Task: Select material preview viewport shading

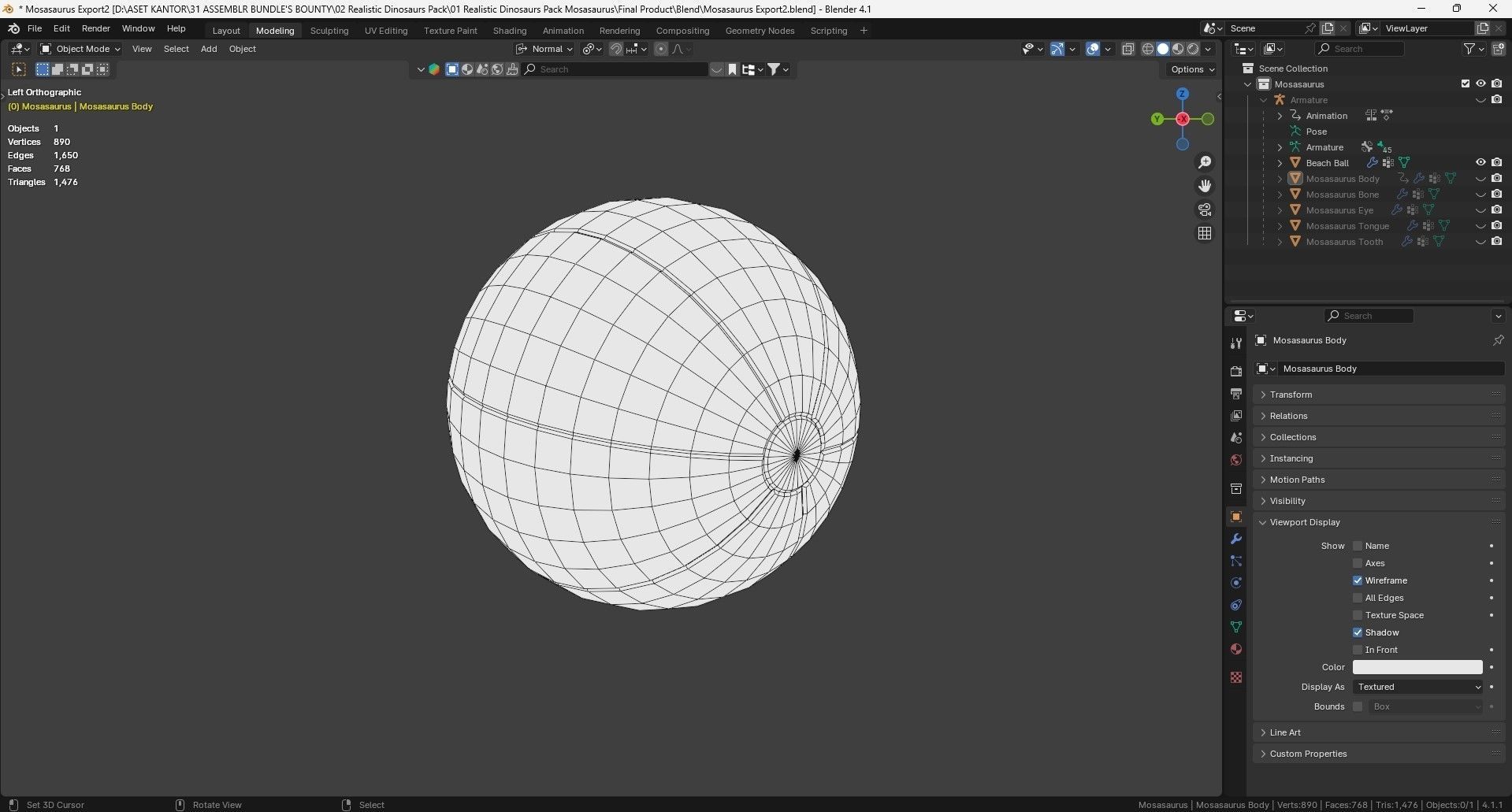Action: (x=1178, y=49)
